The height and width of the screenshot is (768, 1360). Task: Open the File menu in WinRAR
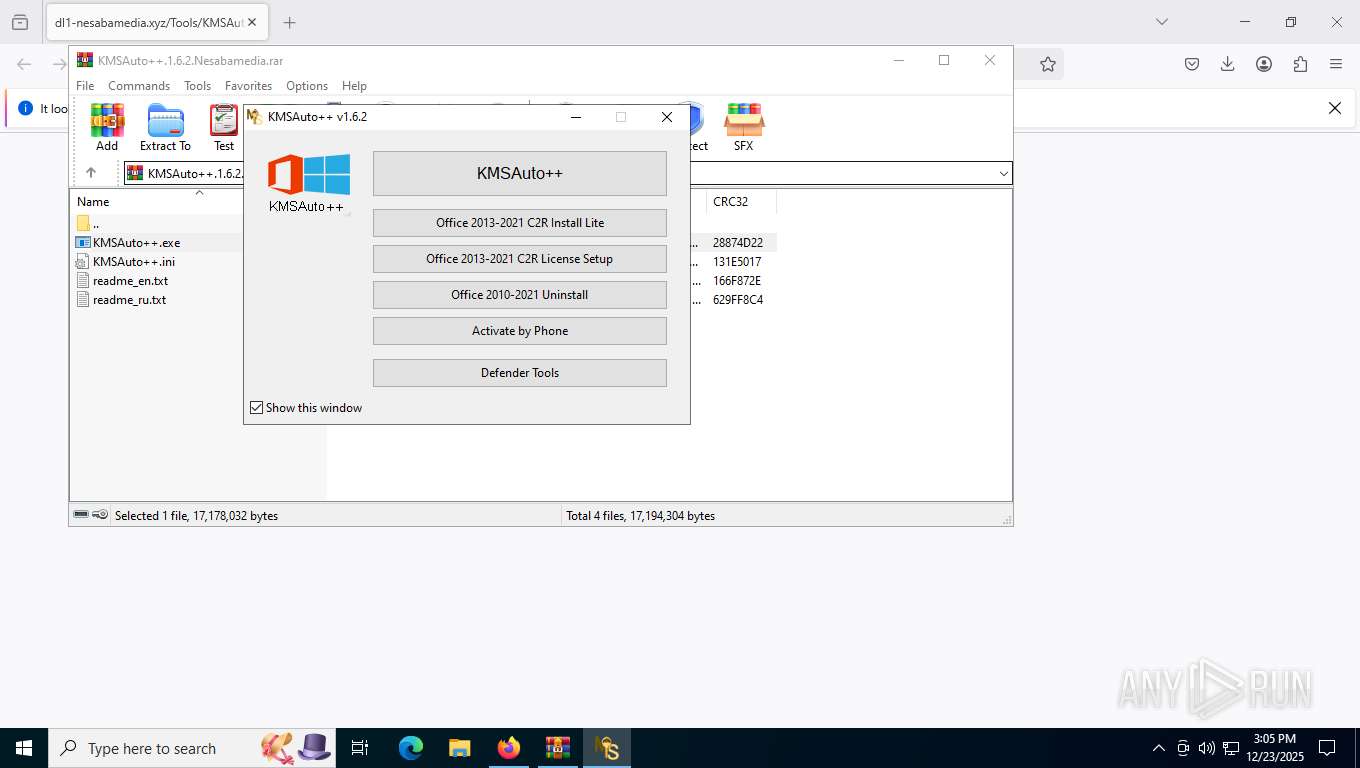tap(85, 86)
